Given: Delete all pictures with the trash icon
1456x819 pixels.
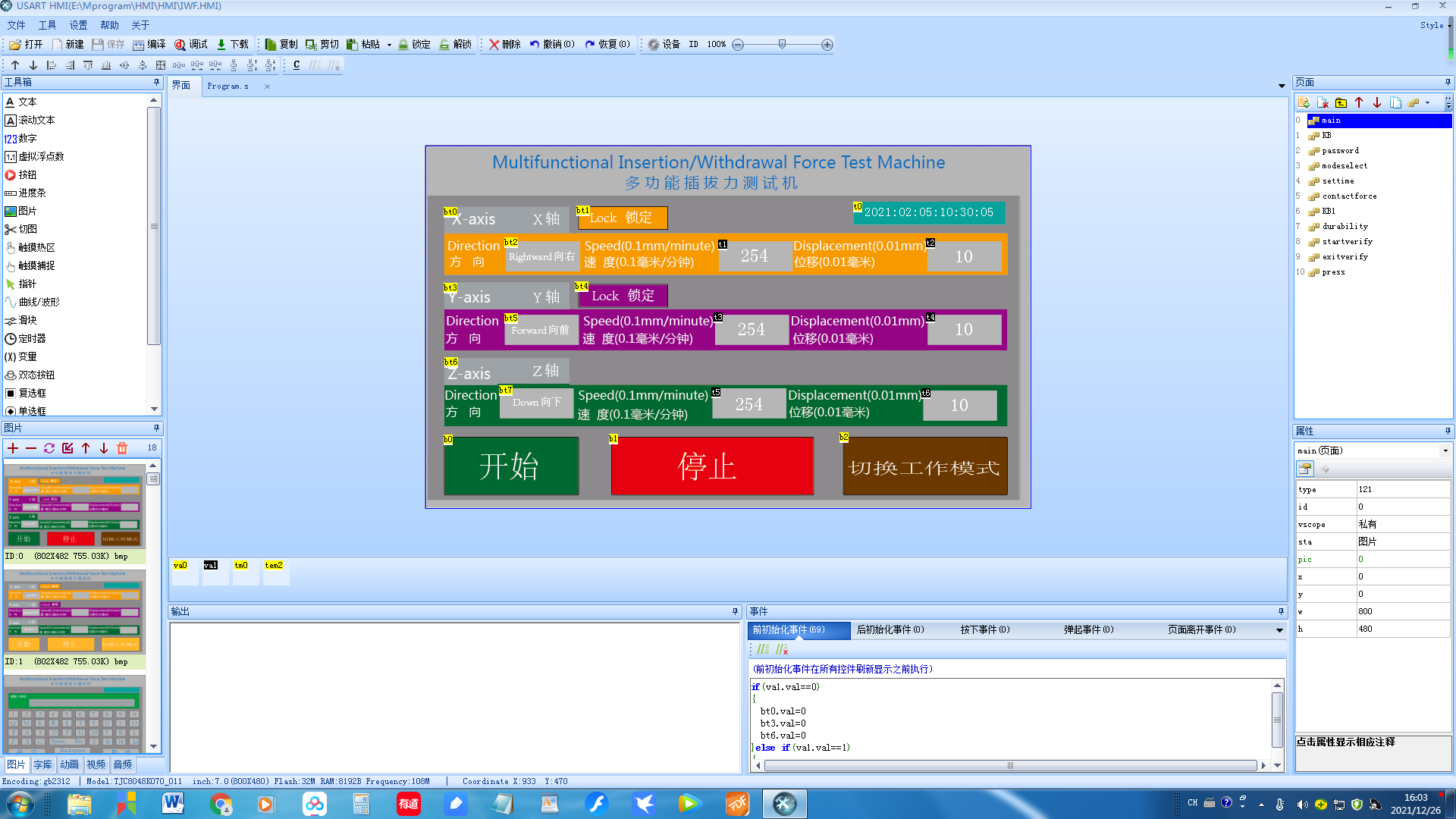Looking at the screenshot, I should pyautogui.click(x=122, y=448).
